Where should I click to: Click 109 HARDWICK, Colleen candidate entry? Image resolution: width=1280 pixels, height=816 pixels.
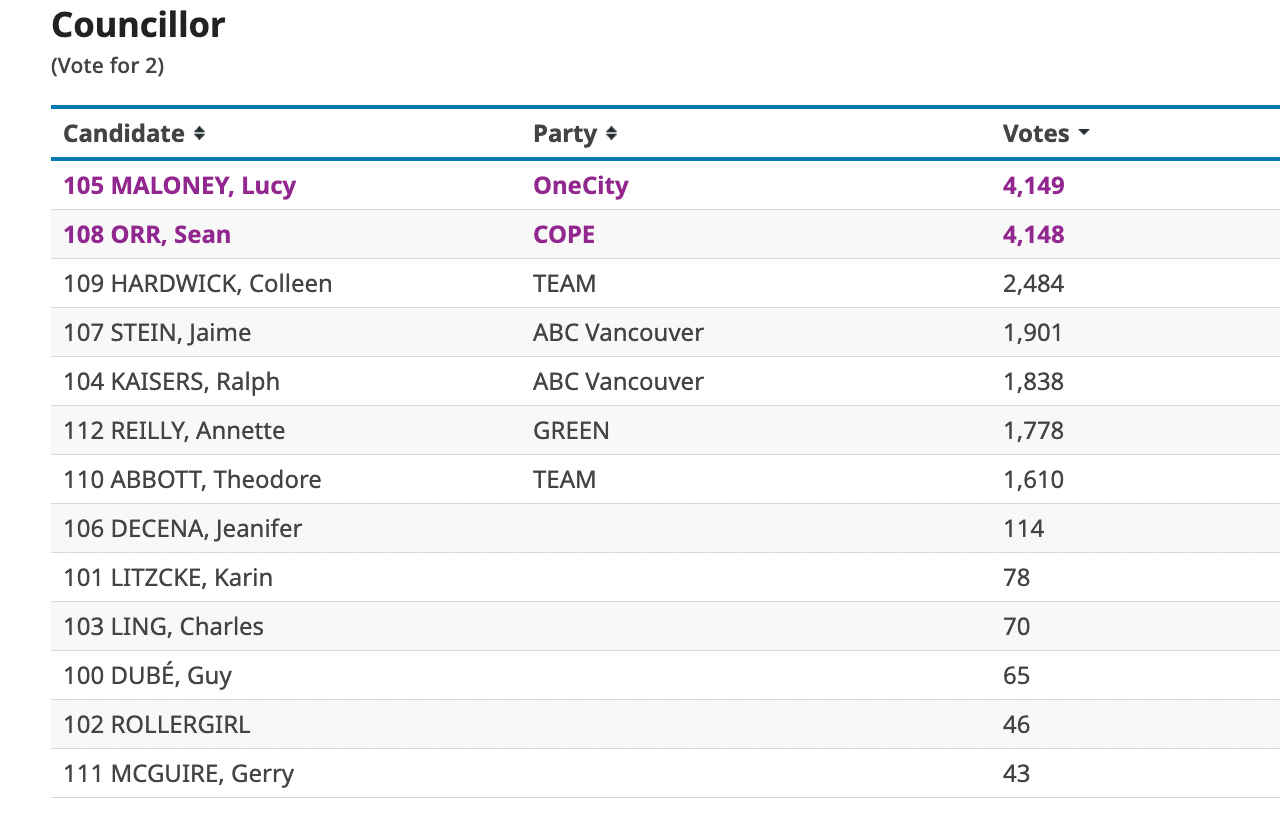pos(198,283)
